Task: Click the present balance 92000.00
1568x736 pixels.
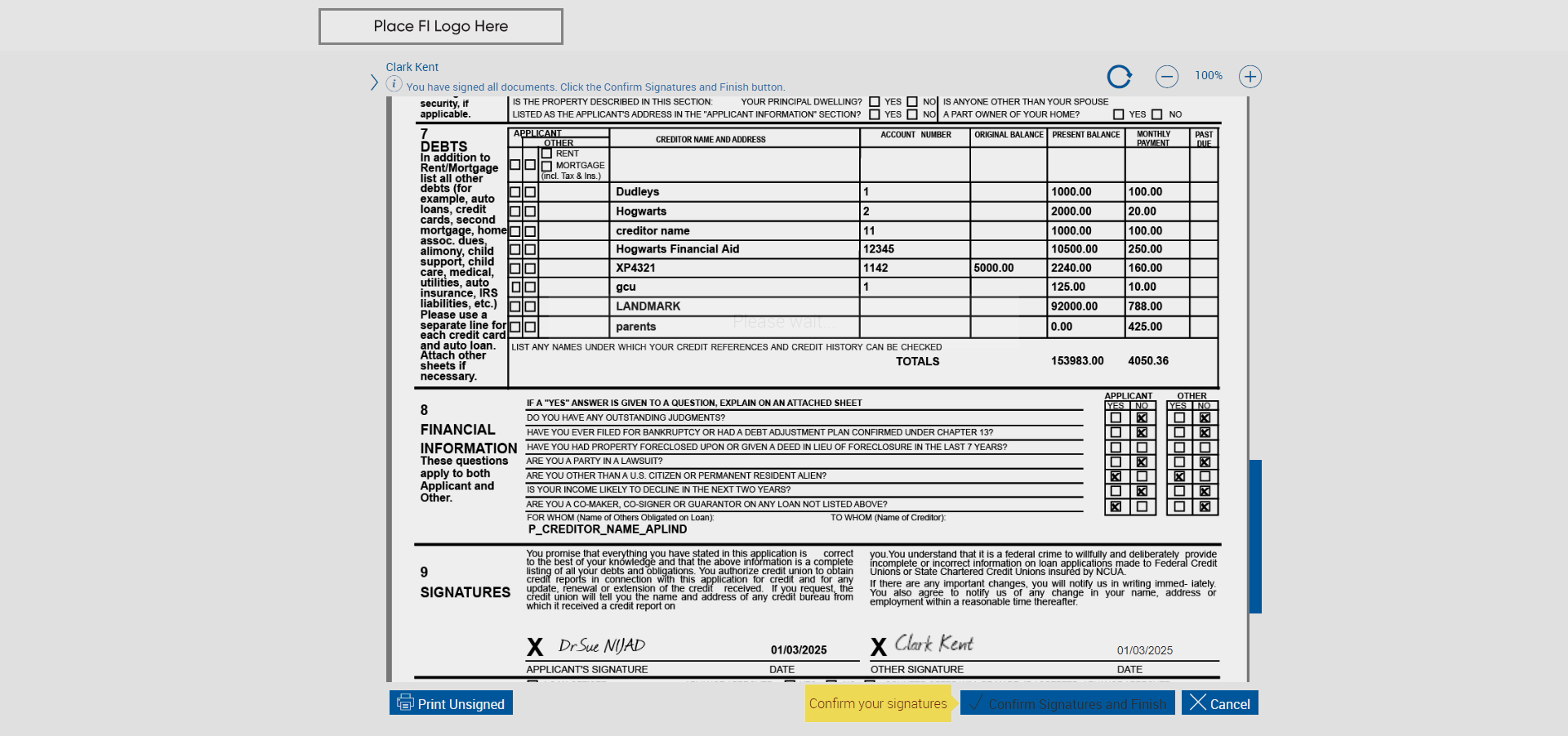Action: 1075,306
